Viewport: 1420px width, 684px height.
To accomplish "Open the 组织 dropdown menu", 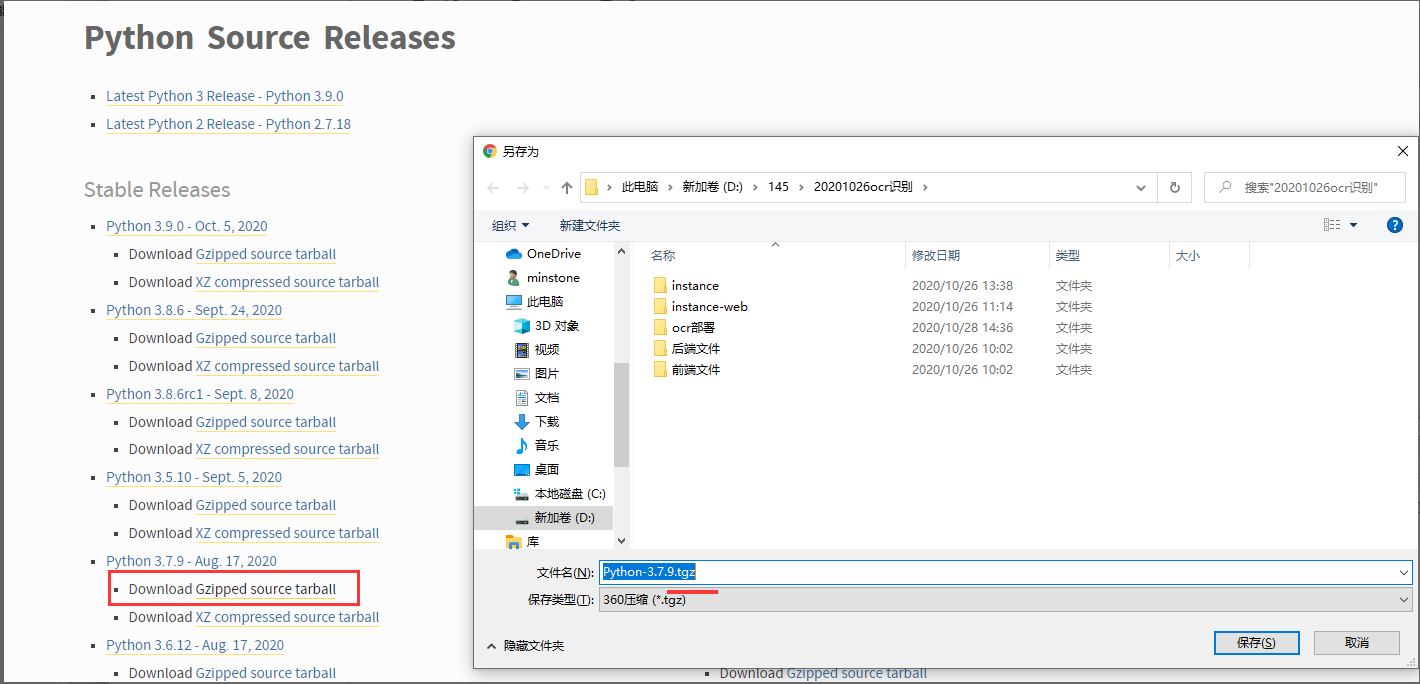I will pos(511,224).
